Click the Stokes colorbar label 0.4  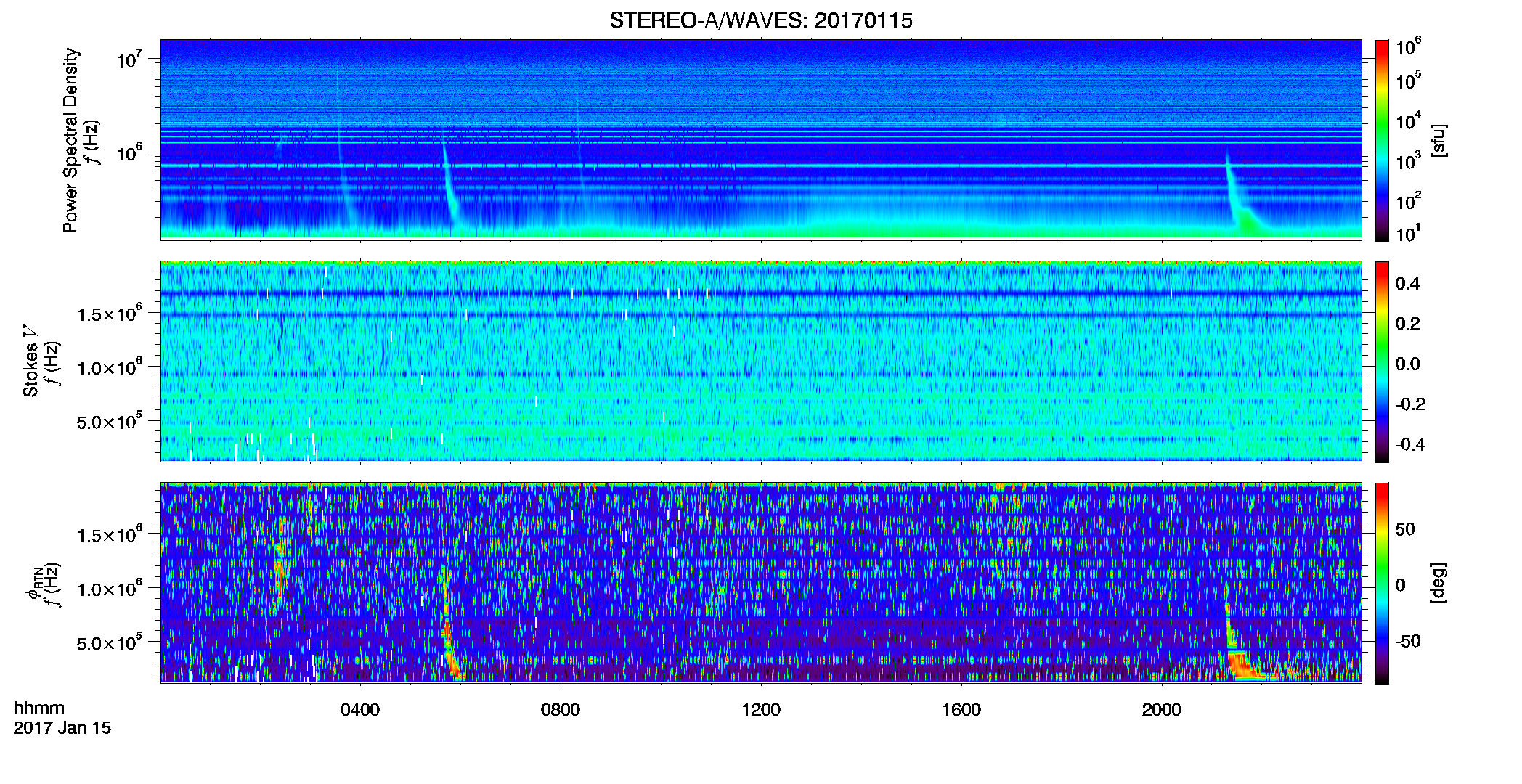[1407, 284]
